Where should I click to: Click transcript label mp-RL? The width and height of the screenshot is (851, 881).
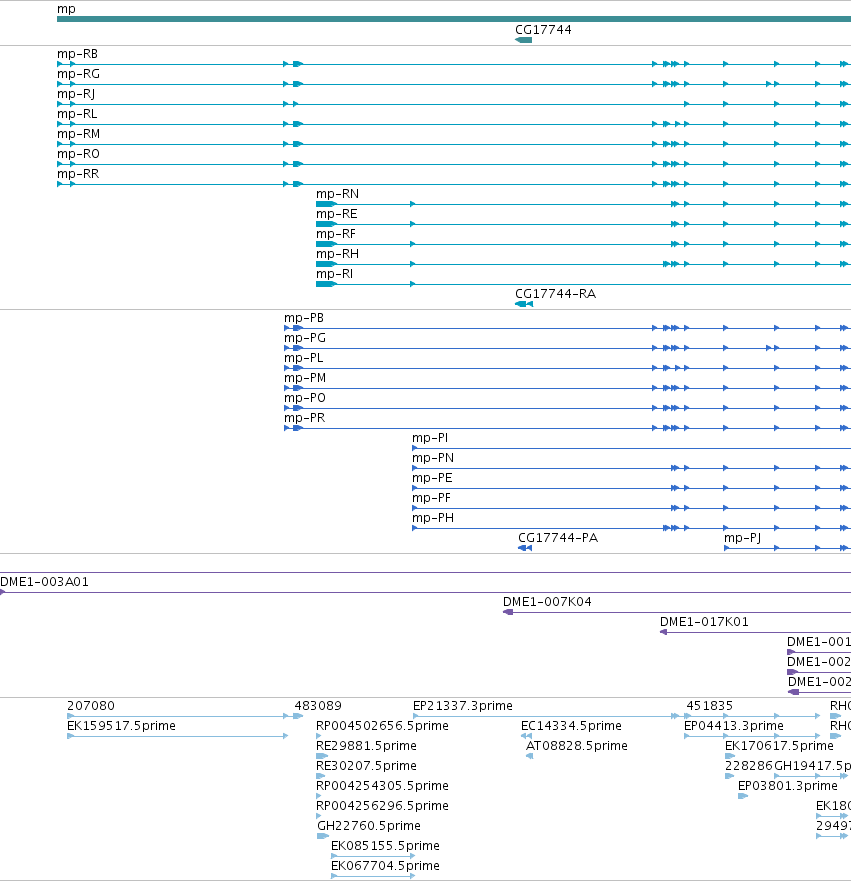pos(77,114)
